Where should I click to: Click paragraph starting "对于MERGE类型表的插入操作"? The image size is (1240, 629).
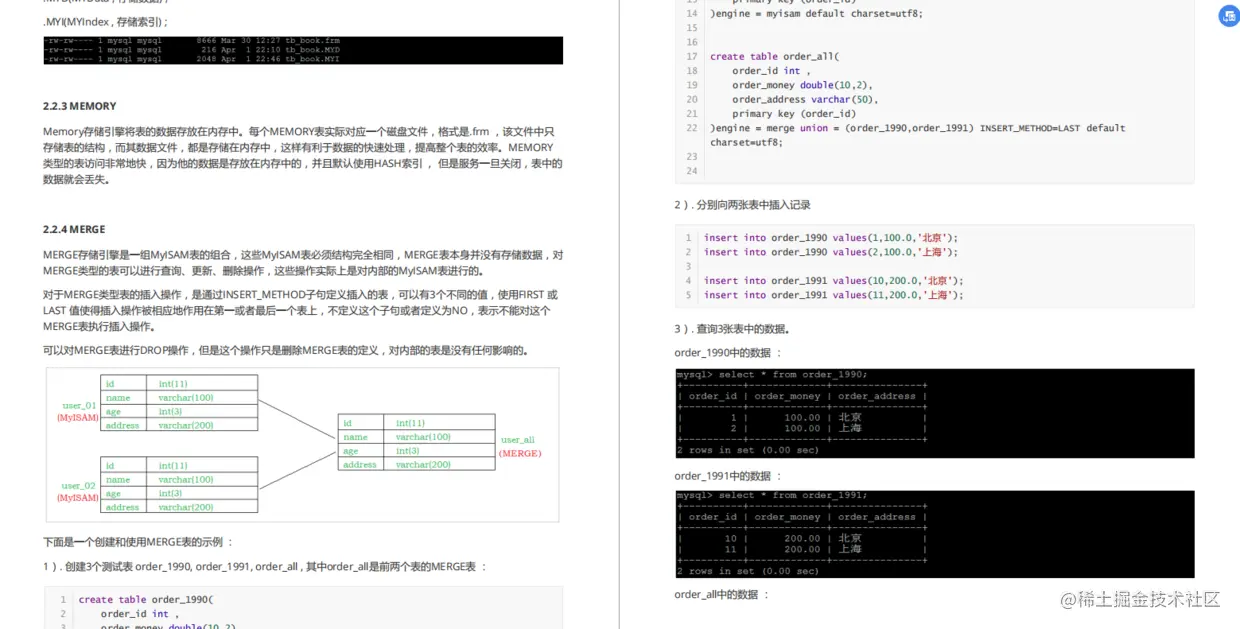point(298,310)
